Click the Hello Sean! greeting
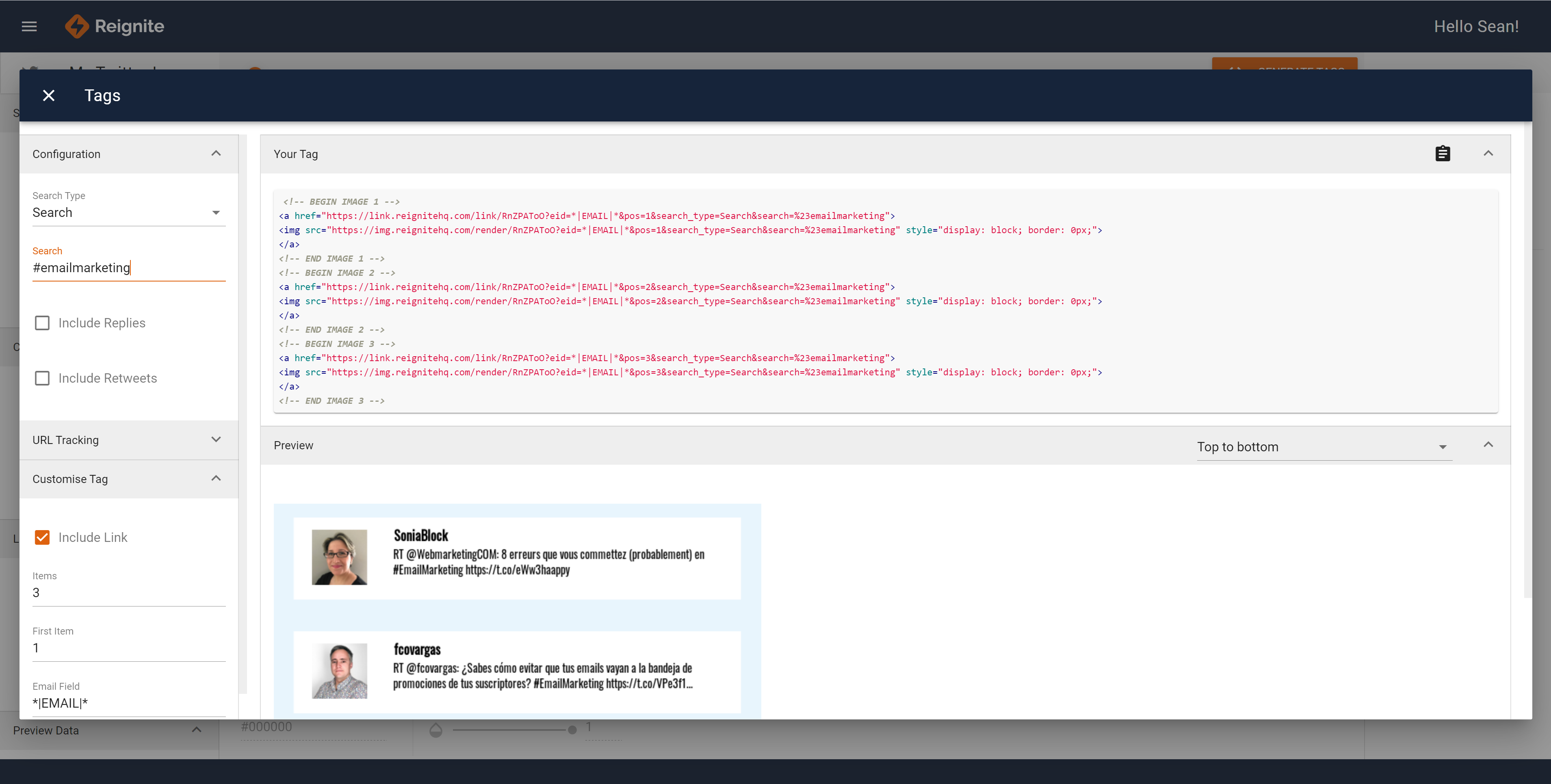Image resolution: width=1551 pixels, height=784 pixels. pos(1476,26)
